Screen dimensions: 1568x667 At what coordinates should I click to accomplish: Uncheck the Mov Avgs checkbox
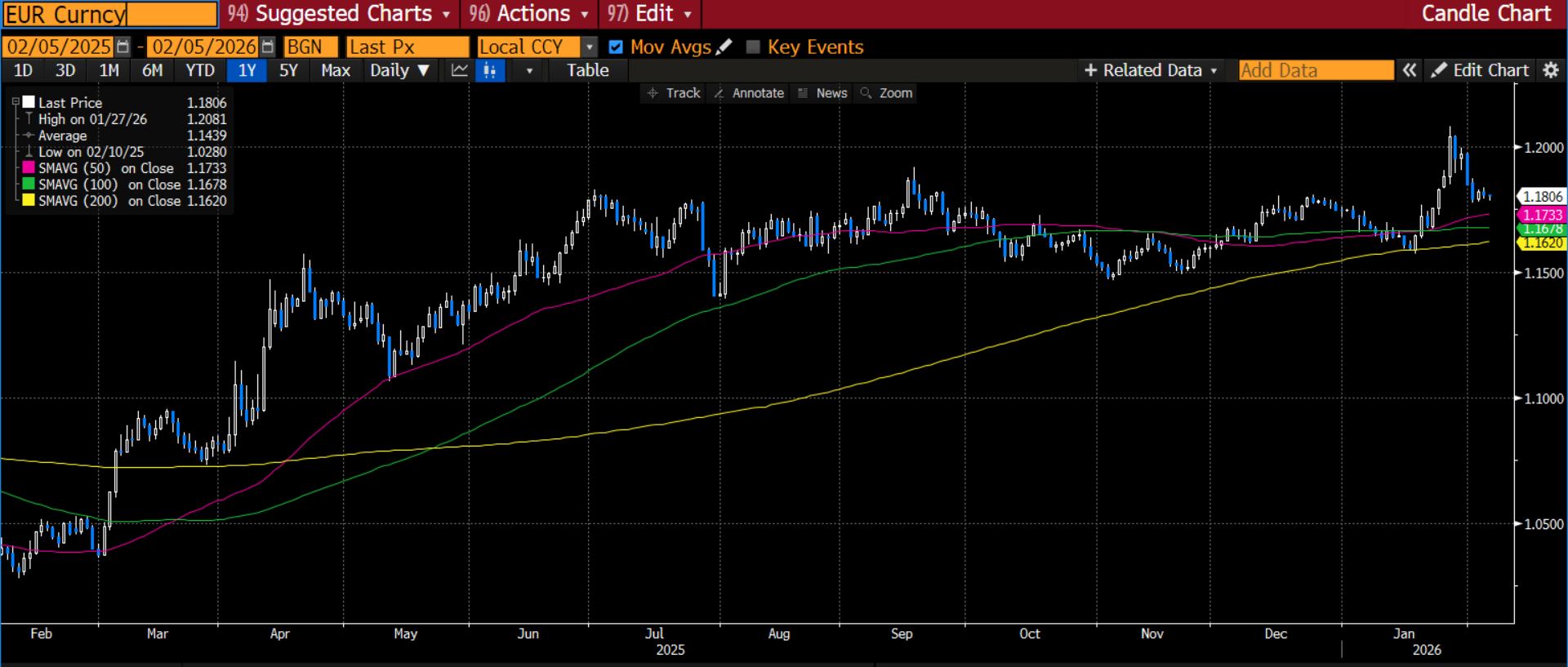(x=616, y=47)
